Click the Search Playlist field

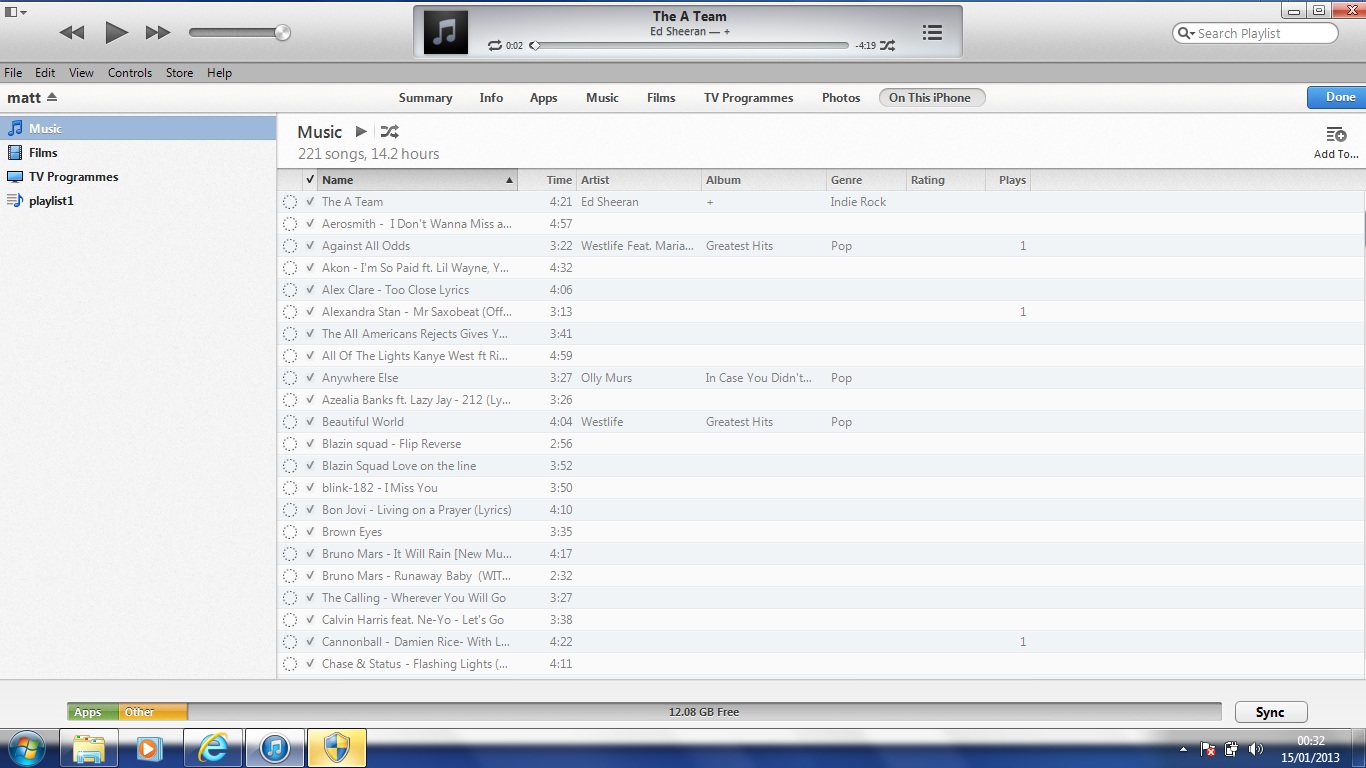coord(1255,33)
